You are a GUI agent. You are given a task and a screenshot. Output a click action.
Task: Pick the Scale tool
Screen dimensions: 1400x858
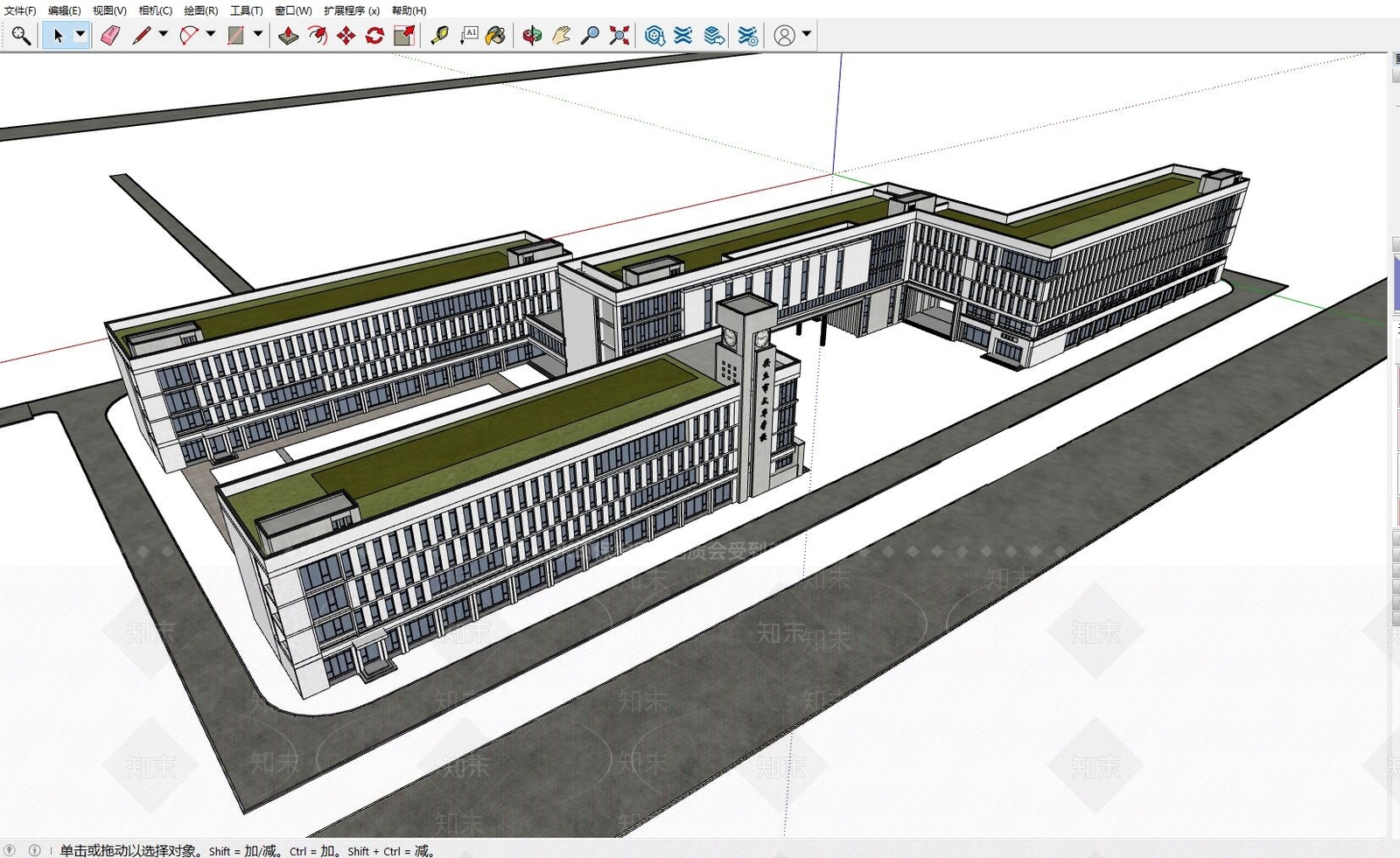(x=404, y=36)
